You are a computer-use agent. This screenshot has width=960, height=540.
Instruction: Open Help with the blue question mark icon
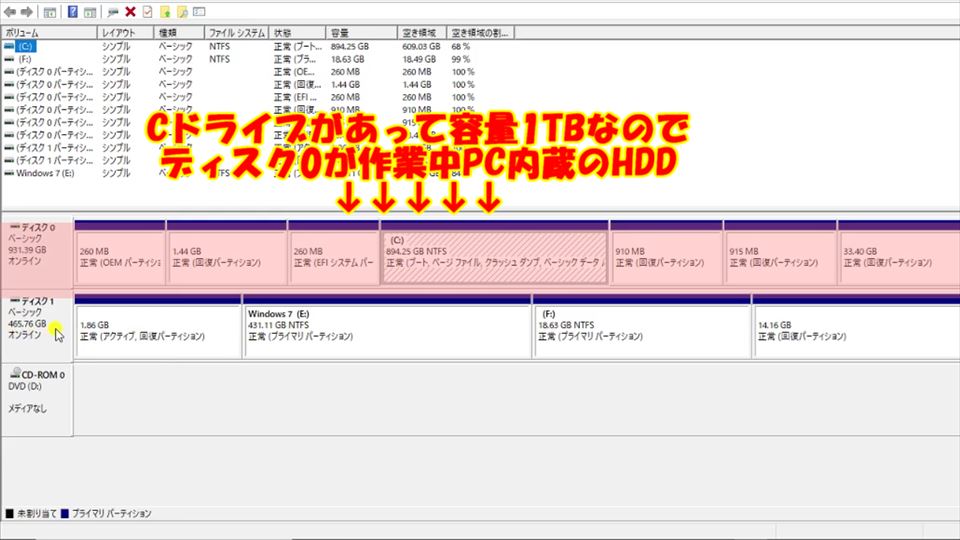[x=72, y=12]
